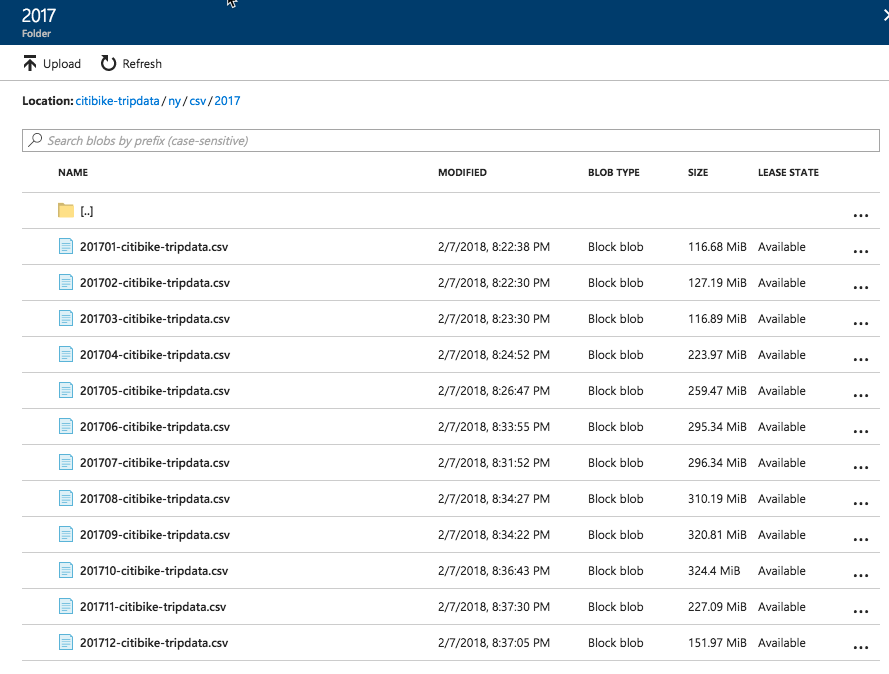
Task: Click file icon for 201705-citibike-tripdata.csv
Action: point(66,390)
